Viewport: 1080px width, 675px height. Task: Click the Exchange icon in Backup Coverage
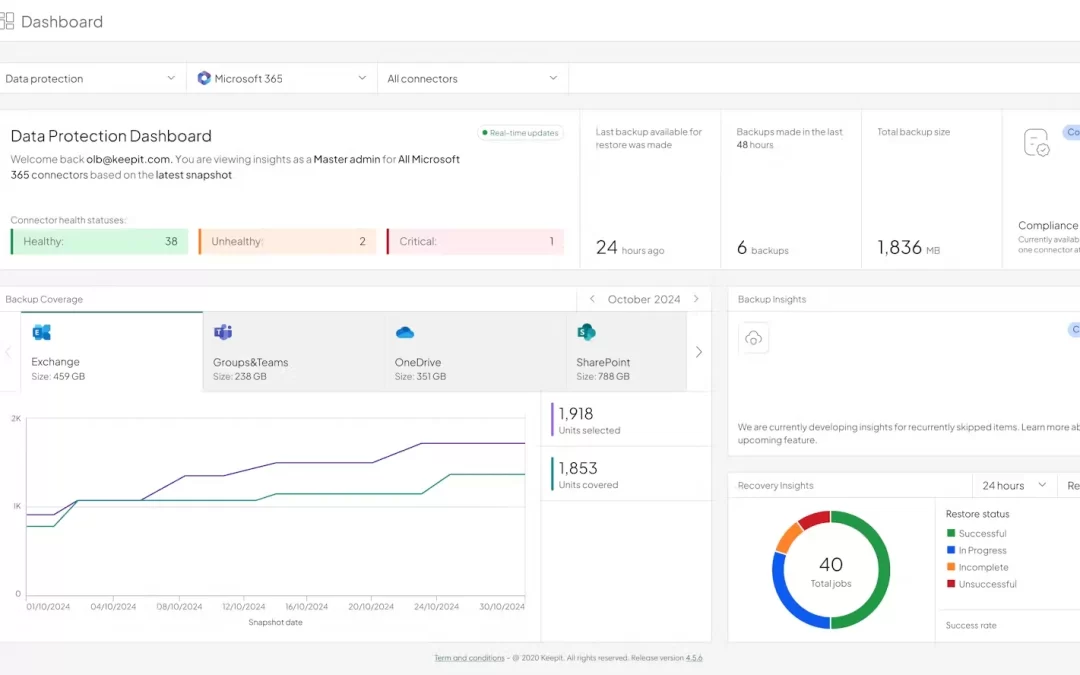pos(41,333)
